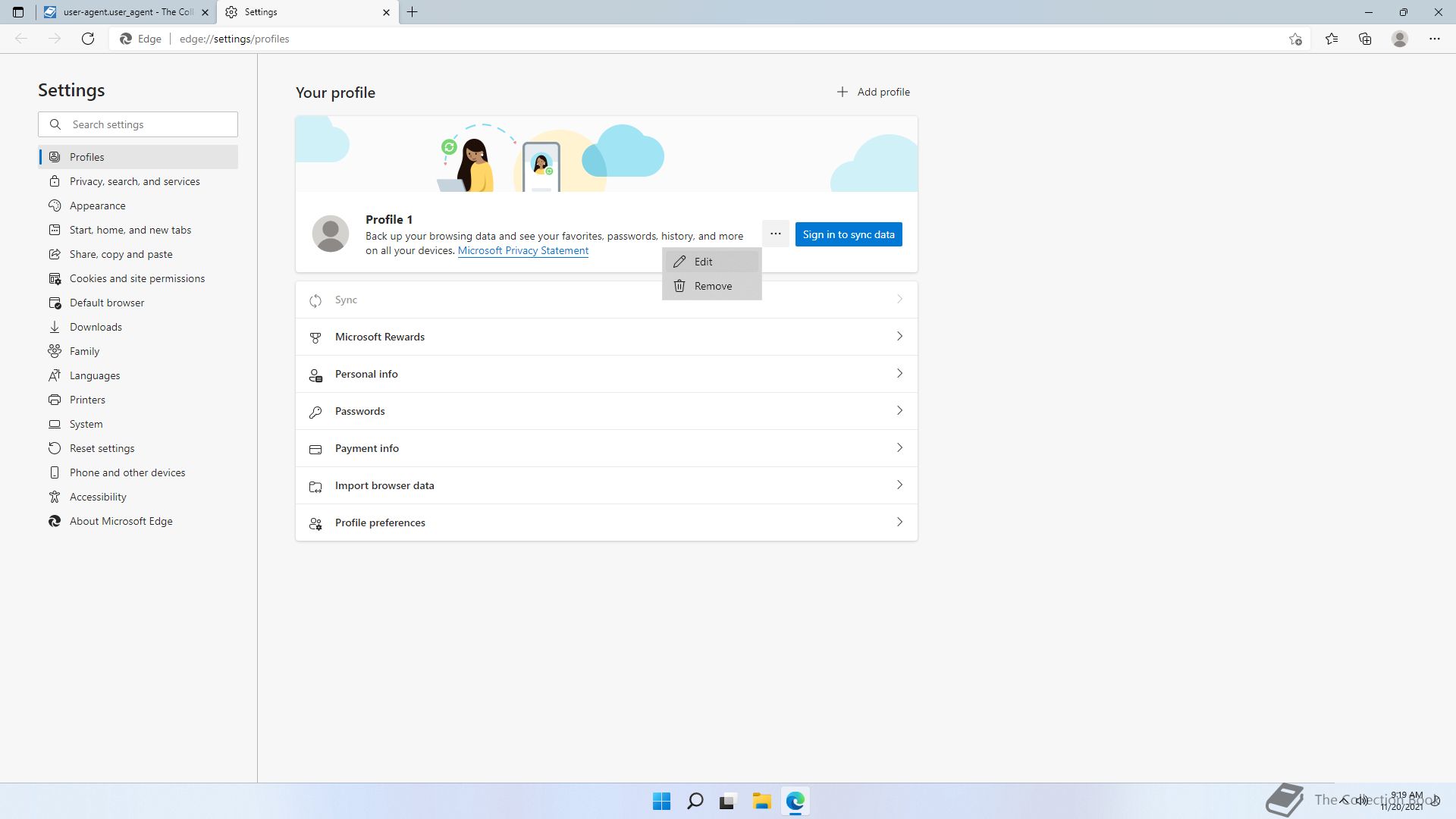
Task: Select the Settings tab
Action: 308,12
